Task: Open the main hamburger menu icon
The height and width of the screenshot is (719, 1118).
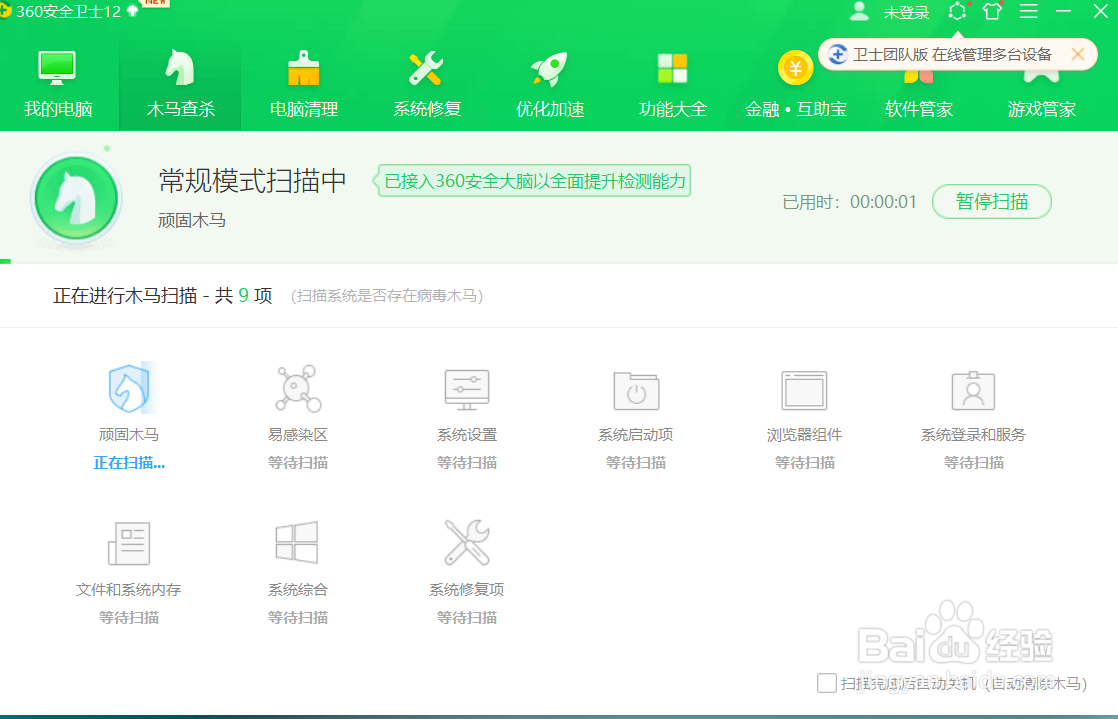Action: point(1028,11)
